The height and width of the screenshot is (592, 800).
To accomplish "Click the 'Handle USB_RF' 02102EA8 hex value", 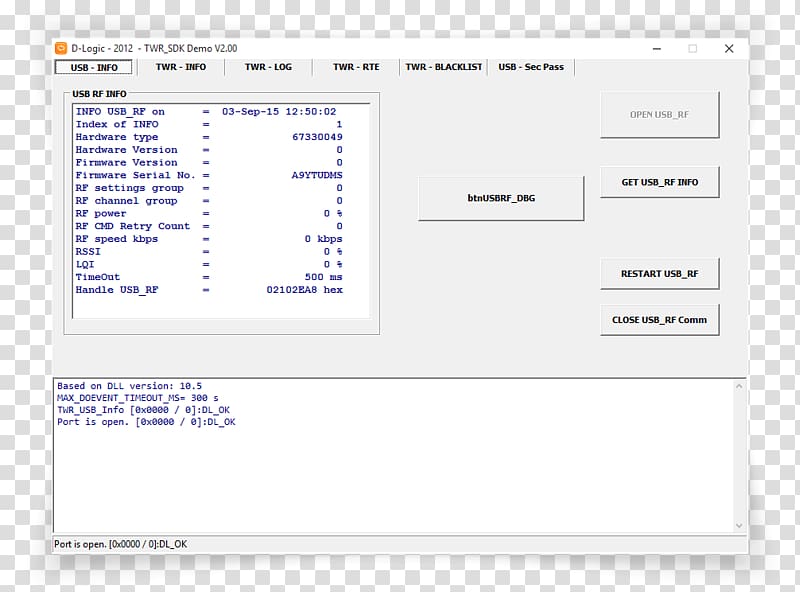I will click(x=305, y=290).
